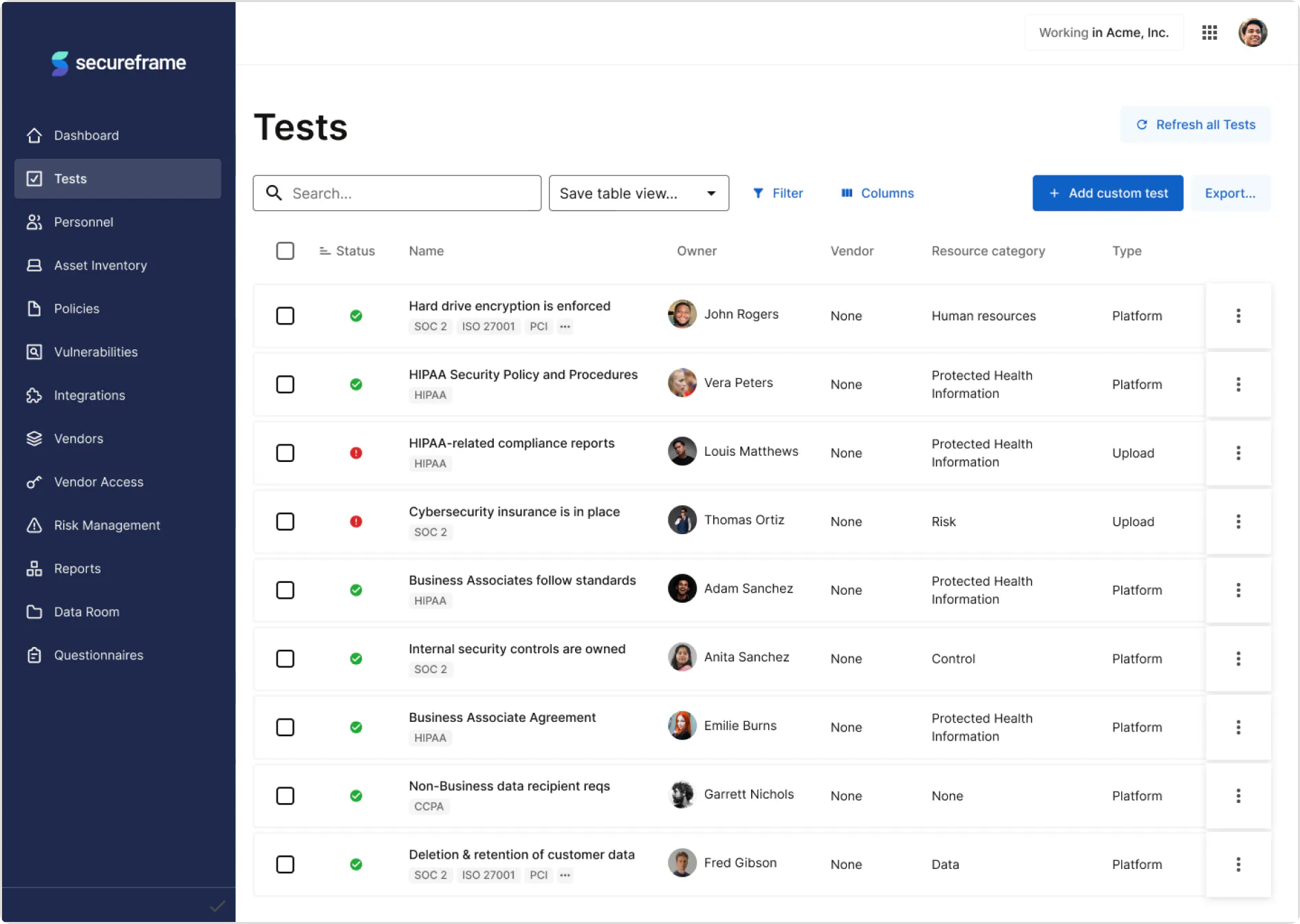1300x924 pixels.
Task: Click the Vendor Access key icon
Action: 34,482
